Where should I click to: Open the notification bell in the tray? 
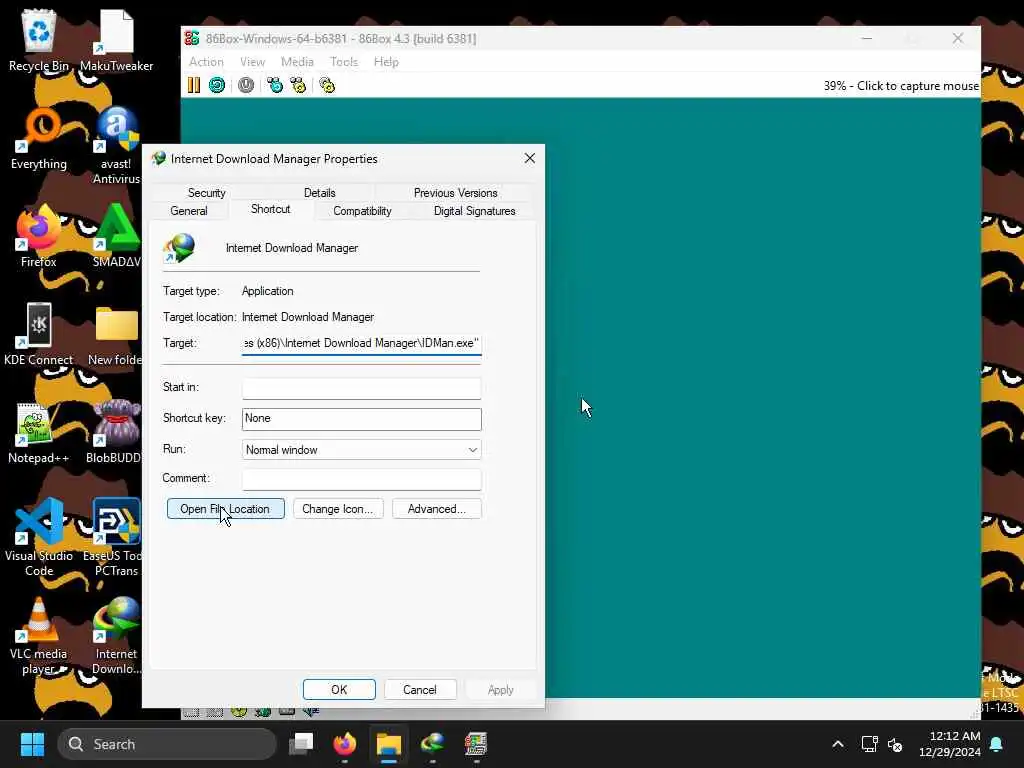point(997,744)
